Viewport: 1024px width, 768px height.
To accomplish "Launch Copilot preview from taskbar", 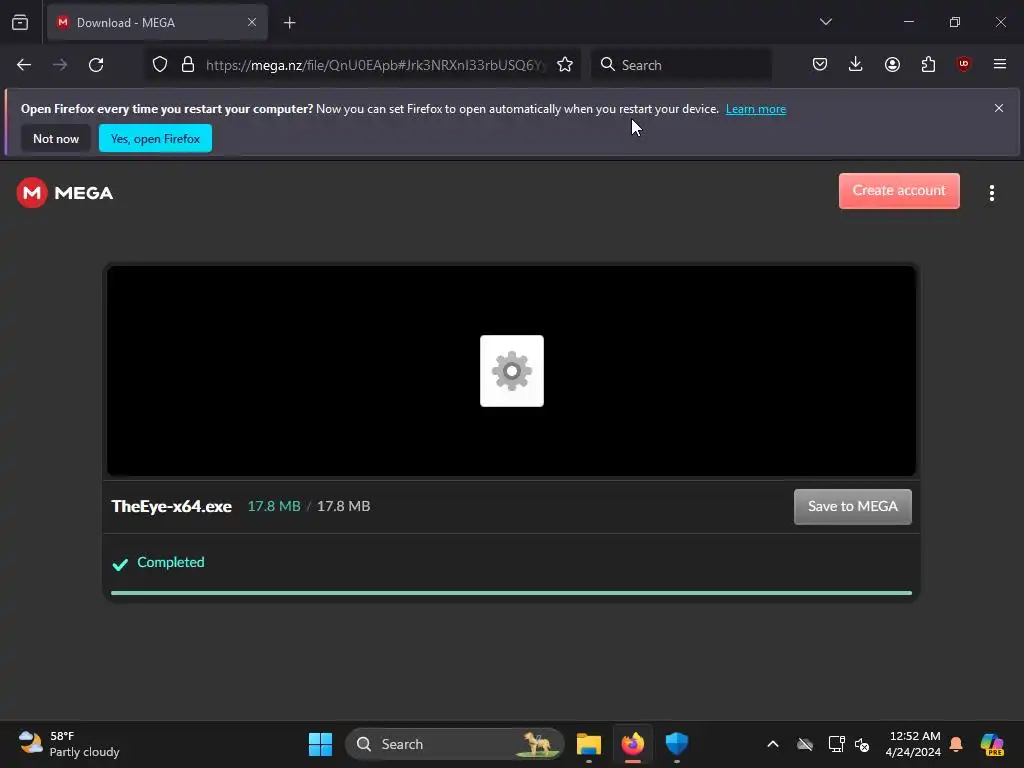I will 991,744.
